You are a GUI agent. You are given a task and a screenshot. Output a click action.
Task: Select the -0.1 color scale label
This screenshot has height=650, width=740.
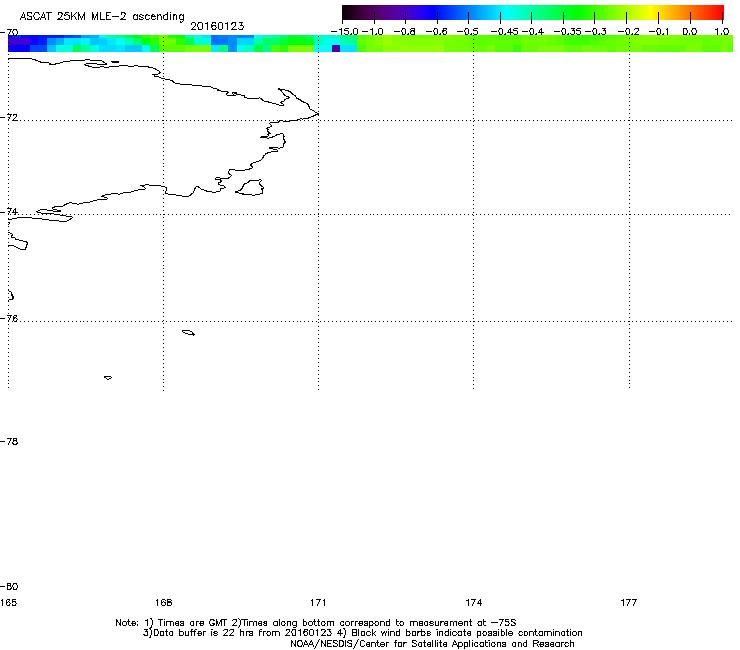point(659,32)
